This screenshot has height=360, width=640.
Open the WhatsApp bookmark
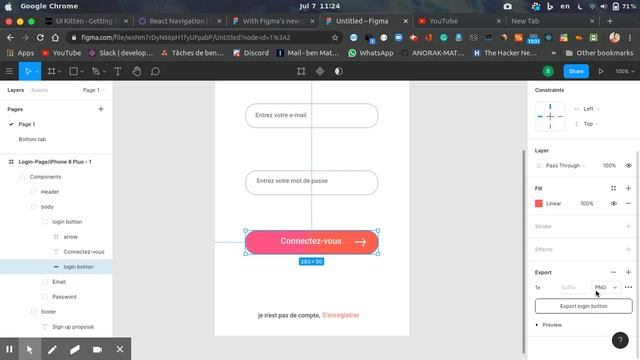(371, 53)
